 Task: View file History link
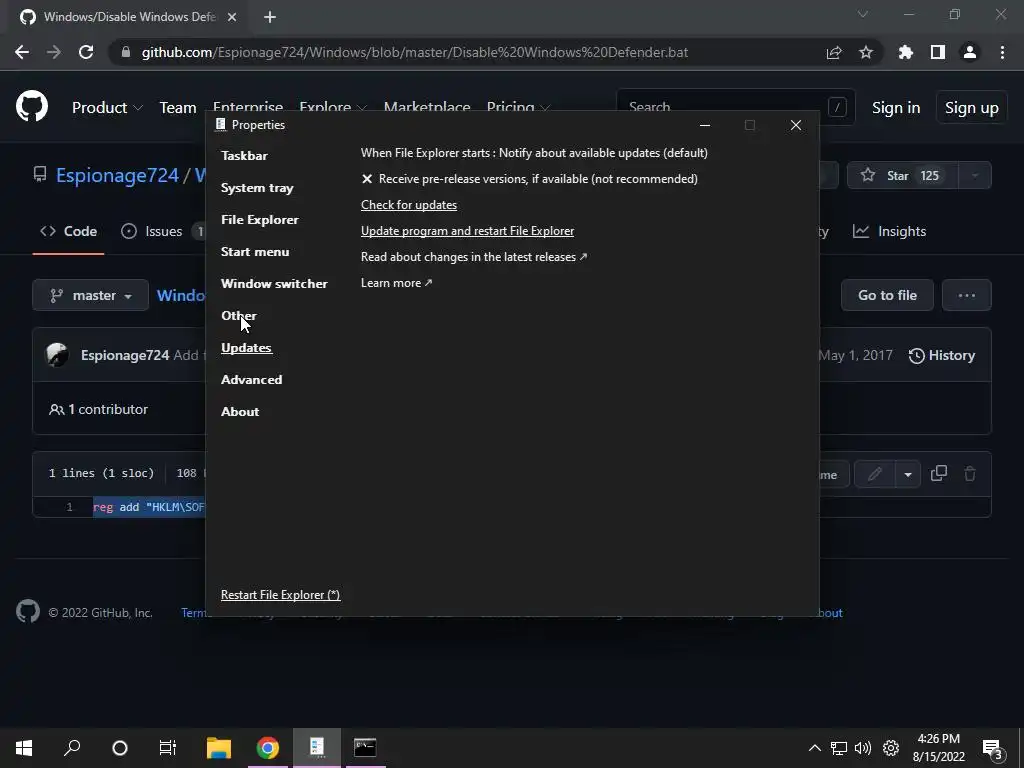click(x=942, y=355)
